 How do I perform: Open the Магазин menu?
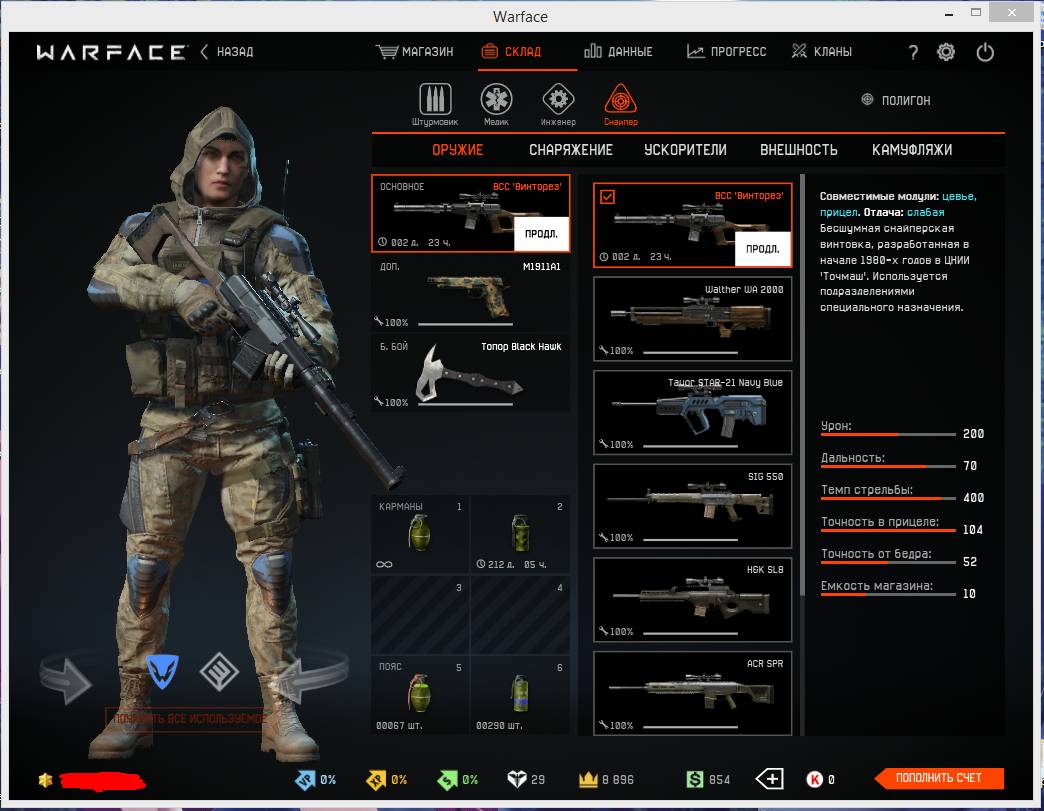pyautogui.click(x=415, y=52)
